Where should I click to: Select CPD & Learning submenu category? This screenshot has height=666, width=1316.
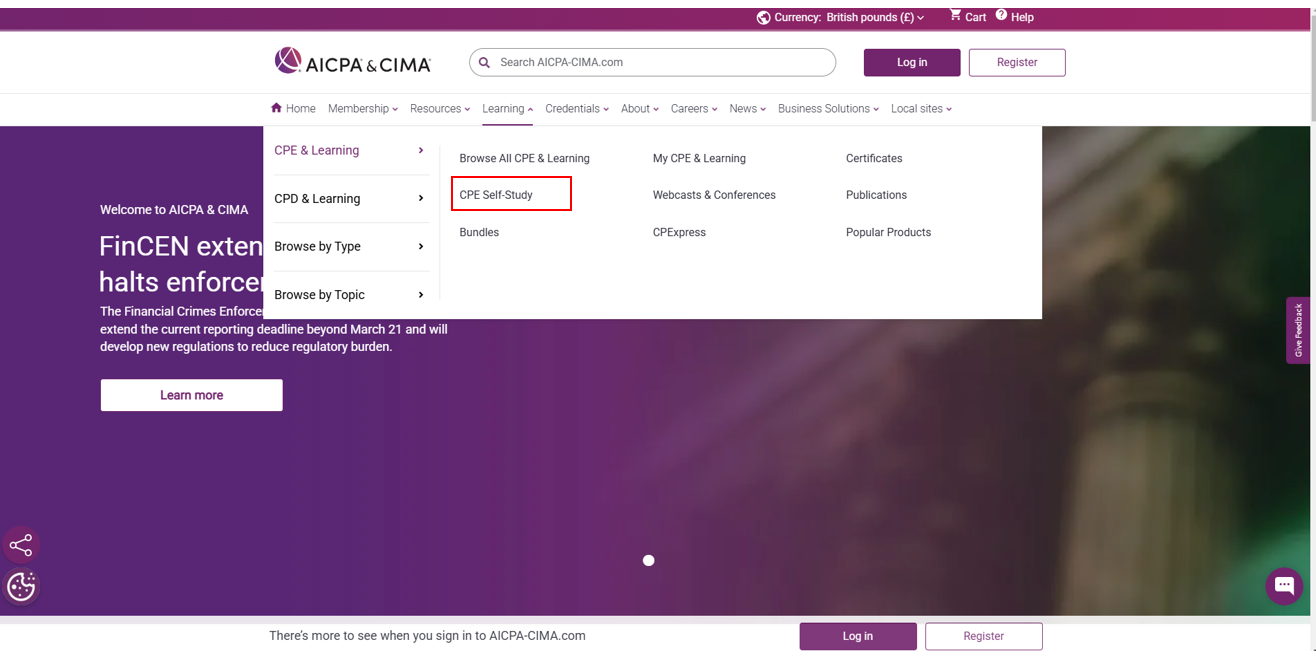point(349,199)
